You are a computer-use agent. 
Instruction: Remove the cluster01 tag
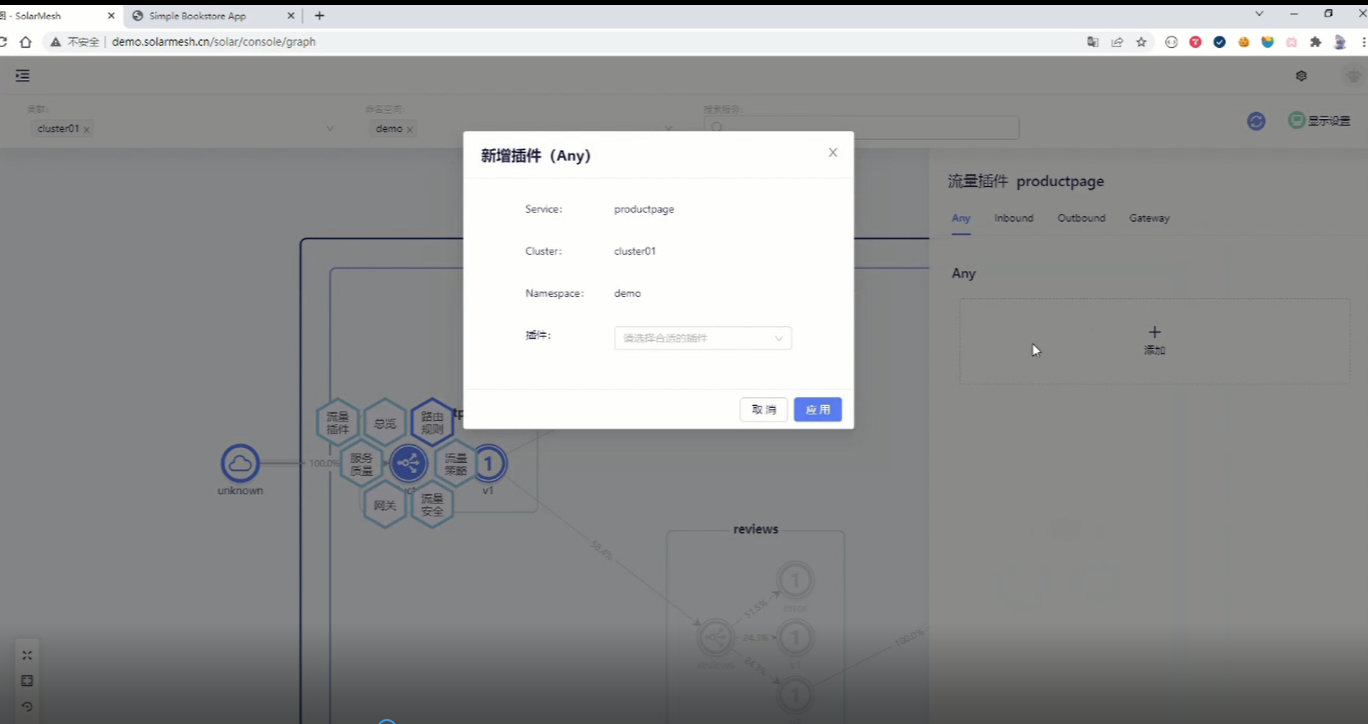click(x=87, y=129)
